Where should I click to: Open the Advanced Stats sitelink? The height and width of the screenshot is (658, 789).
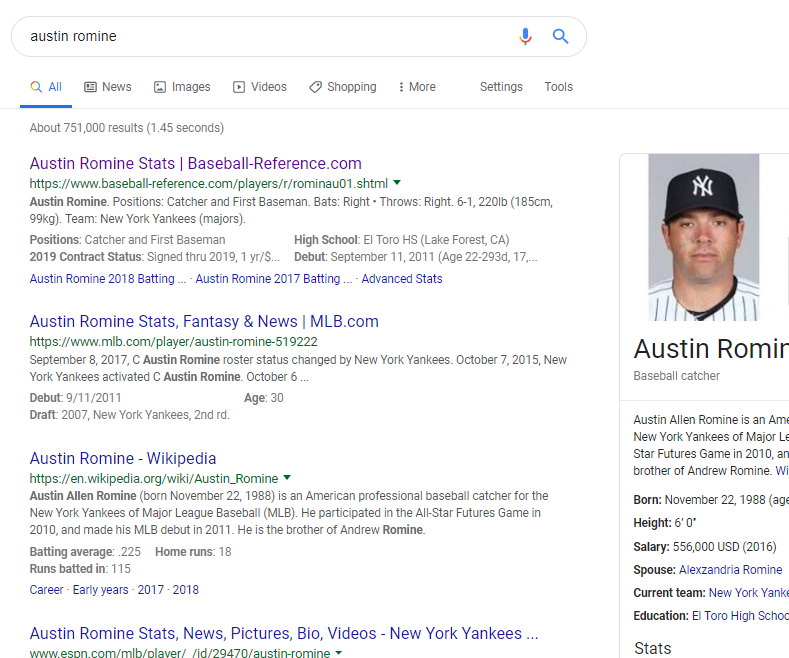(x=402, y=279)
